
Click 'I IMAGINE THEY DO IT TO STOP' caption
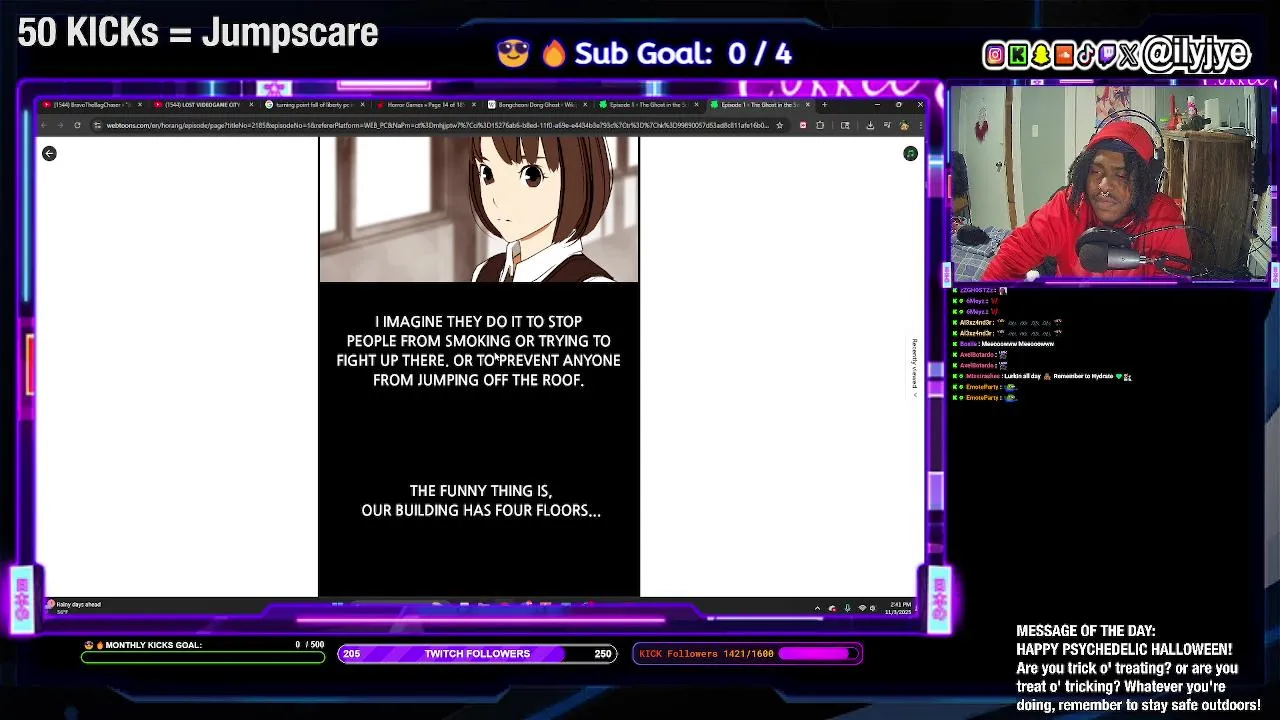point(478,322)
